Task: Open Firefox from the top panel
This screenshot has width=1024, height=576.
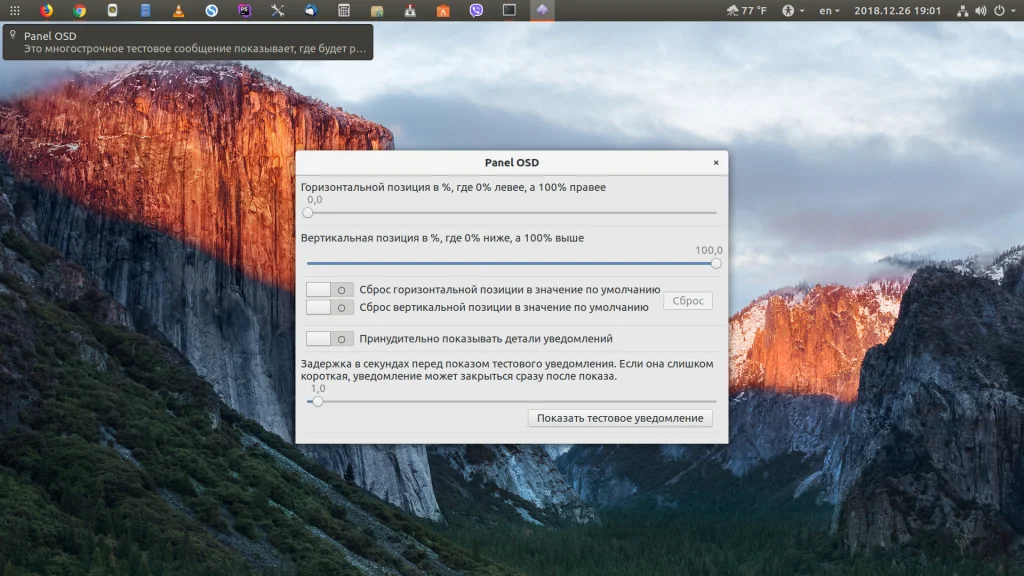Action: tap(47, 11)
